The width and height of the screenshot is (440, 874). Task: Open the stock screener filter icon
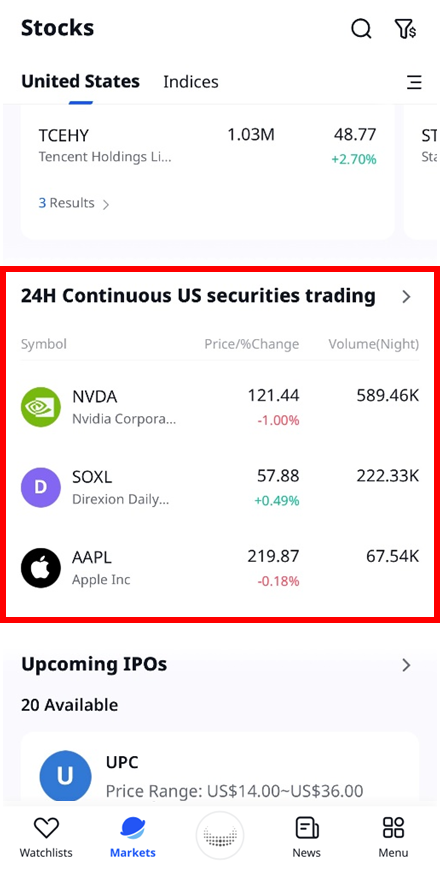click(405, 28)
